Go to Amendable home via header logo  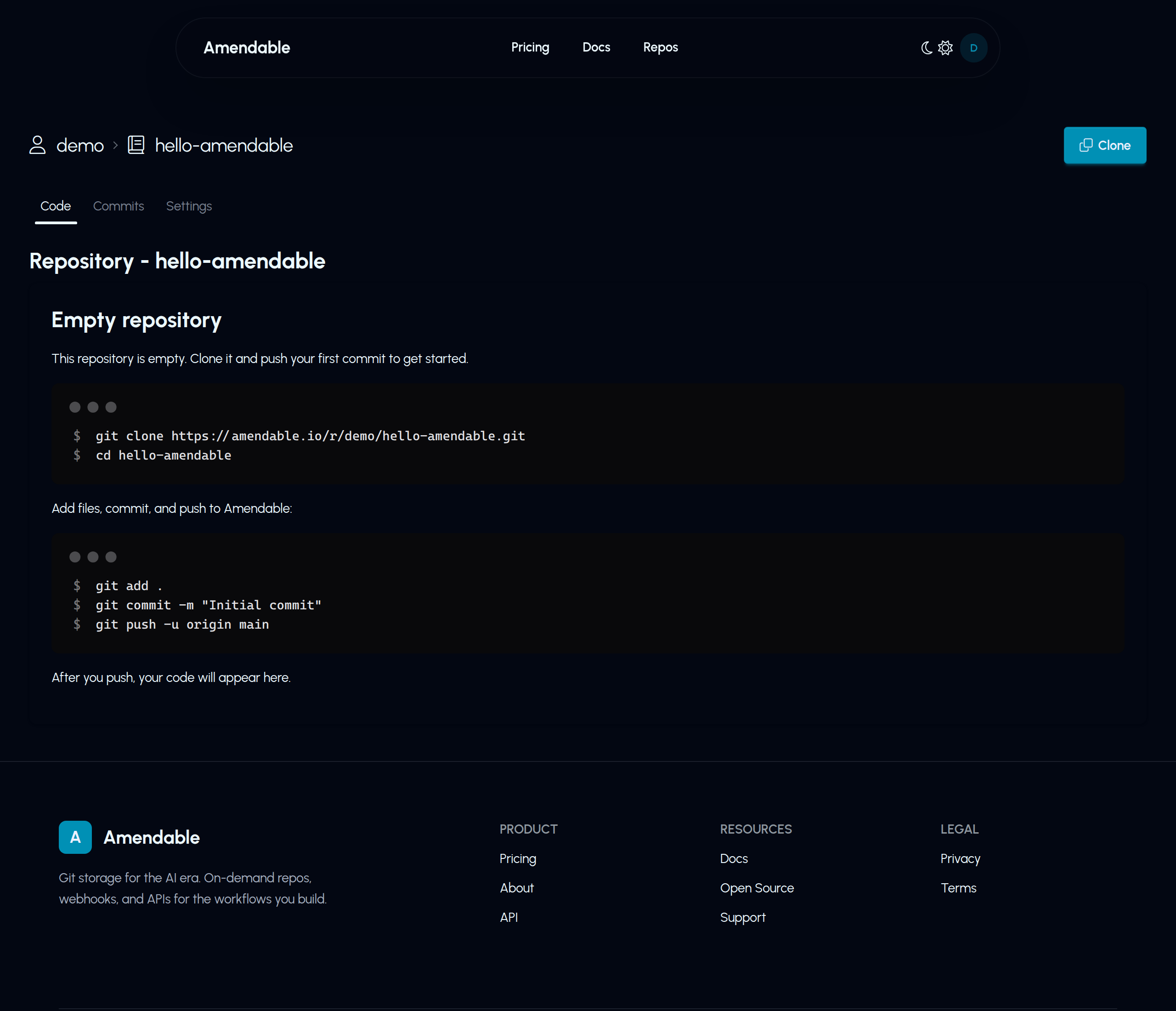pos(247,48)
